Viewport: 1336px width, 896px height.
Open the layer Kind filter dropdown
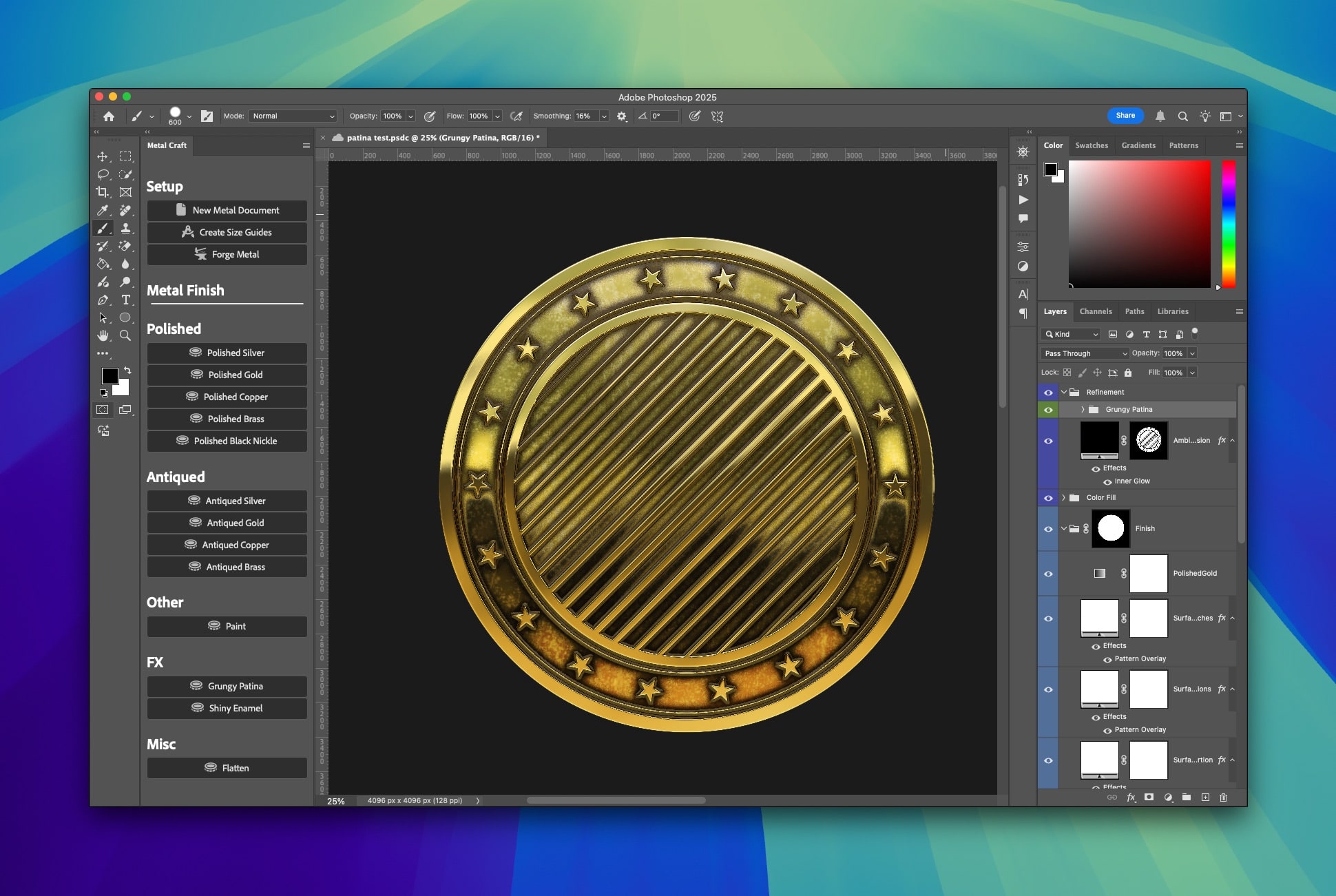click(x=1071, y=334)
